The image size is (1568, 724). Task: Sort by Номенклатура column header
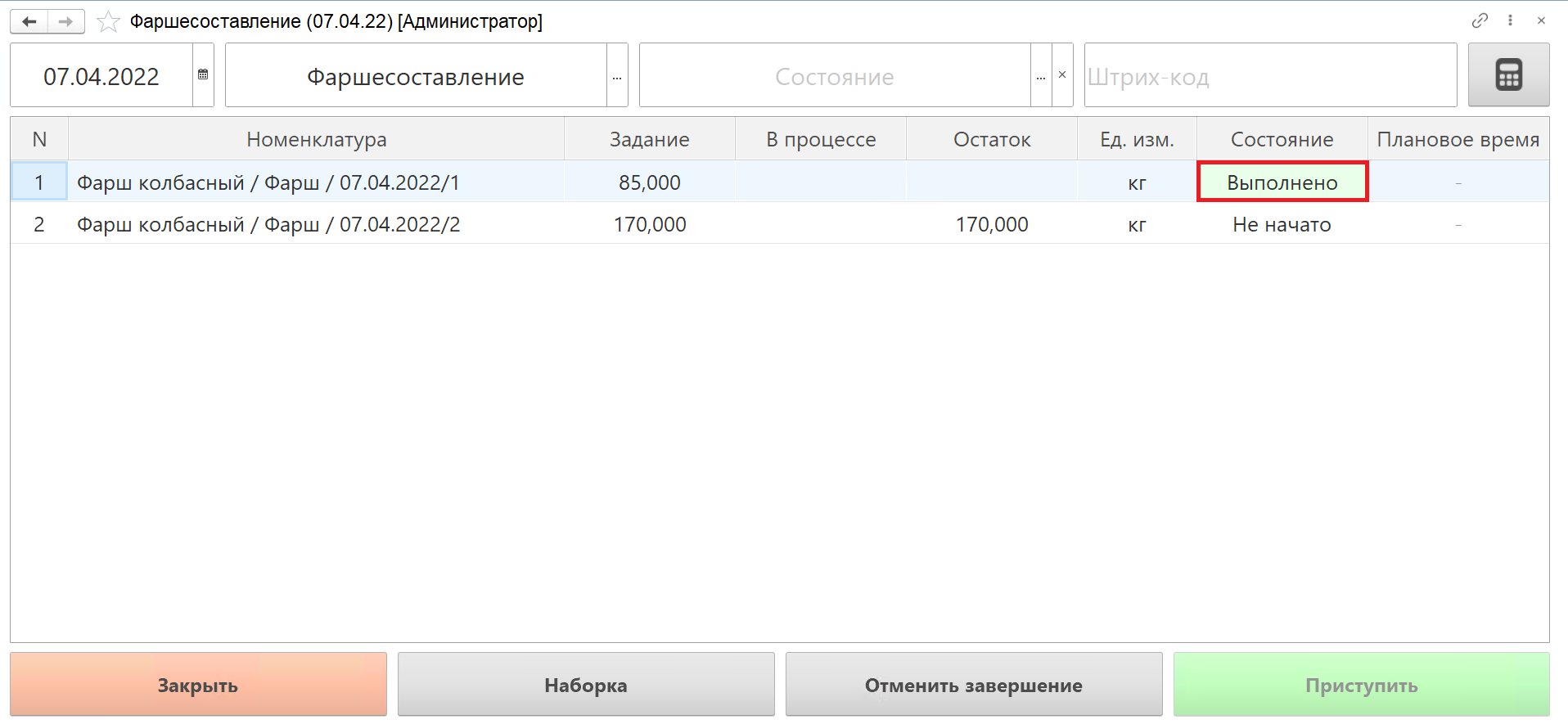pyautogui.click(x=316, y=140)
